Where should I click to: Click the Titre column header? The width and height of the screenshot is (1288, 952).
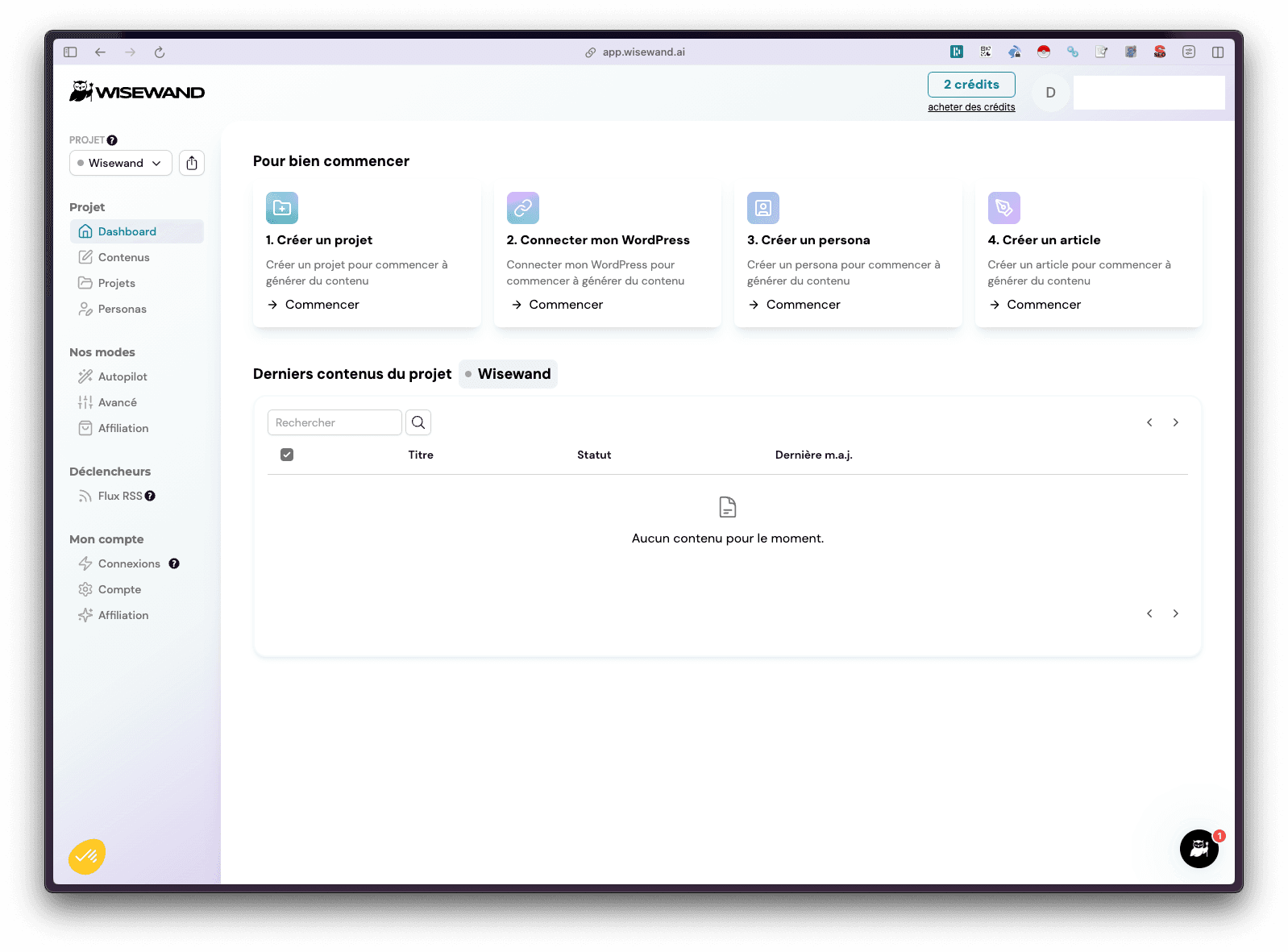click(x=421, y=455)
